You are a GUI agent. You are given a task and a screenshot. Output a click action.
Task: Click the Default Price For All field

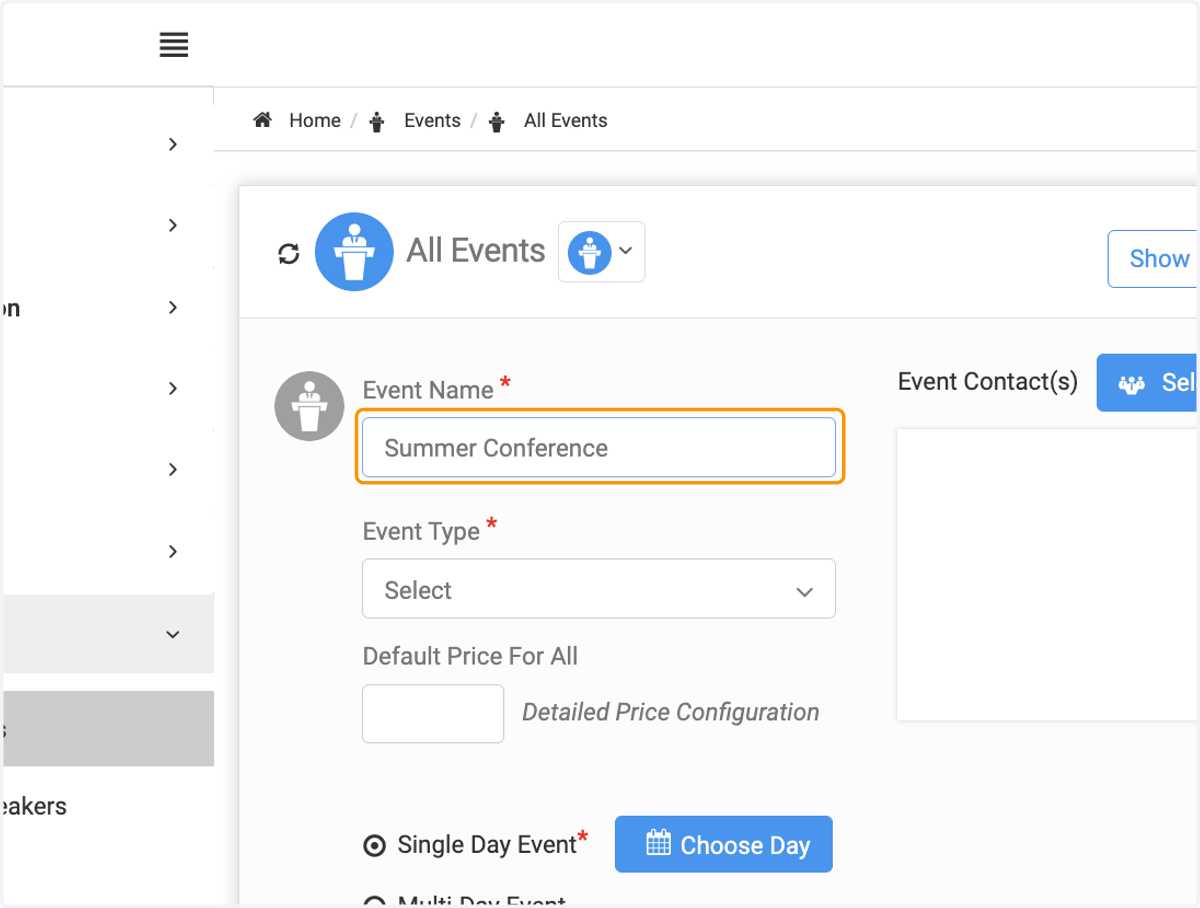(433, 714)
